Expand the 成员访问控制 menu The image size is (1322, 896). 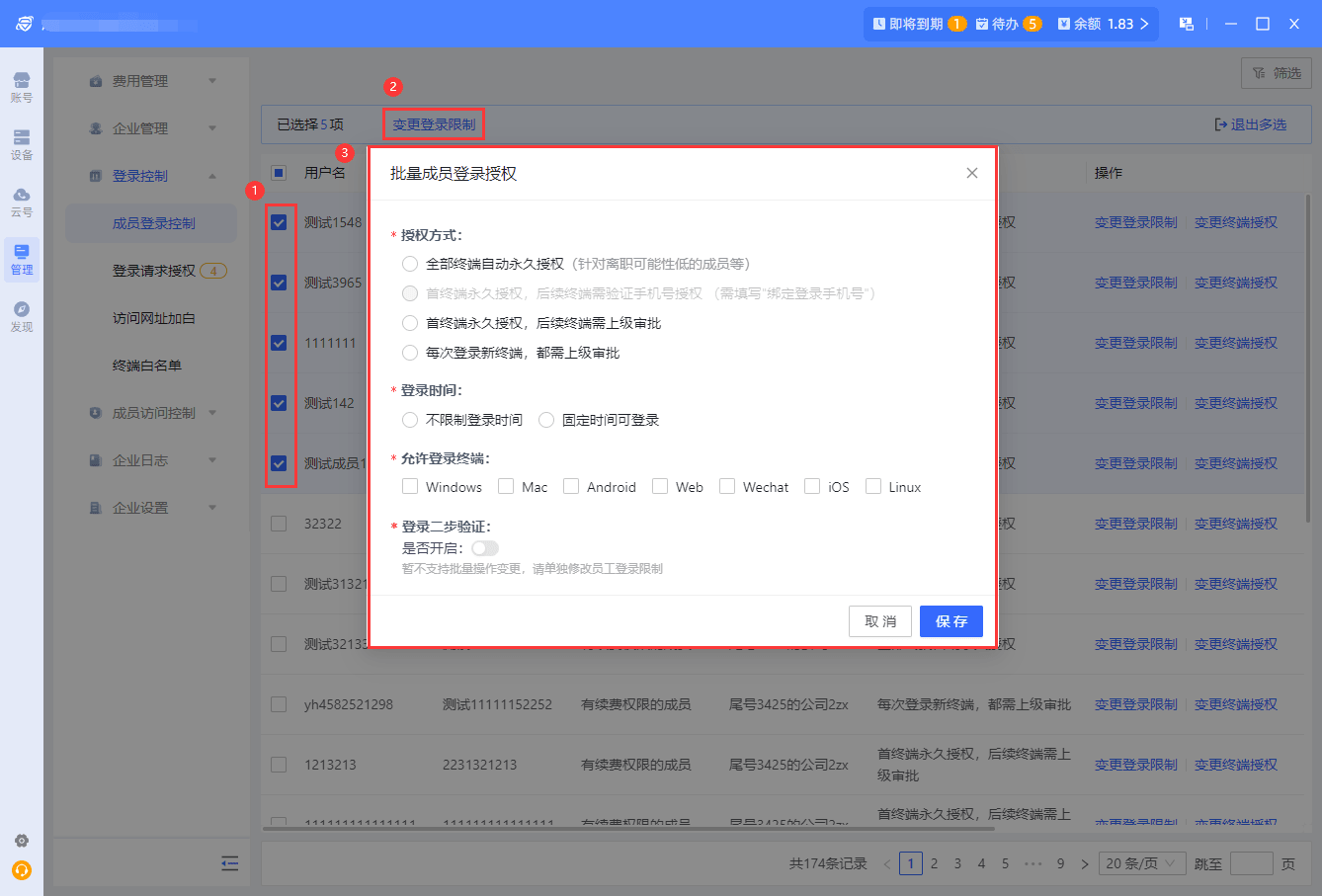[151, 413]
